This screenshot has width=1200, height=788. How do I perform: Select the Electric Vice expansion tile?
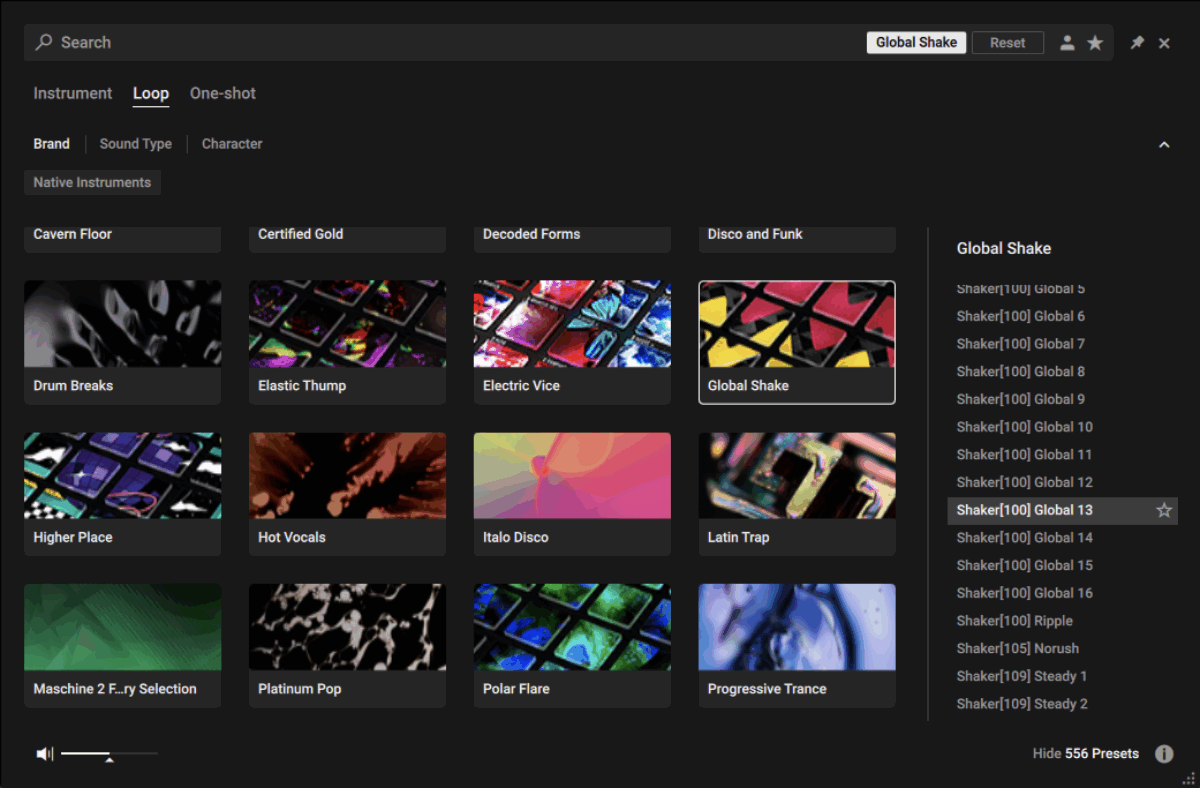pyautogui.click(x=572, y=342)
